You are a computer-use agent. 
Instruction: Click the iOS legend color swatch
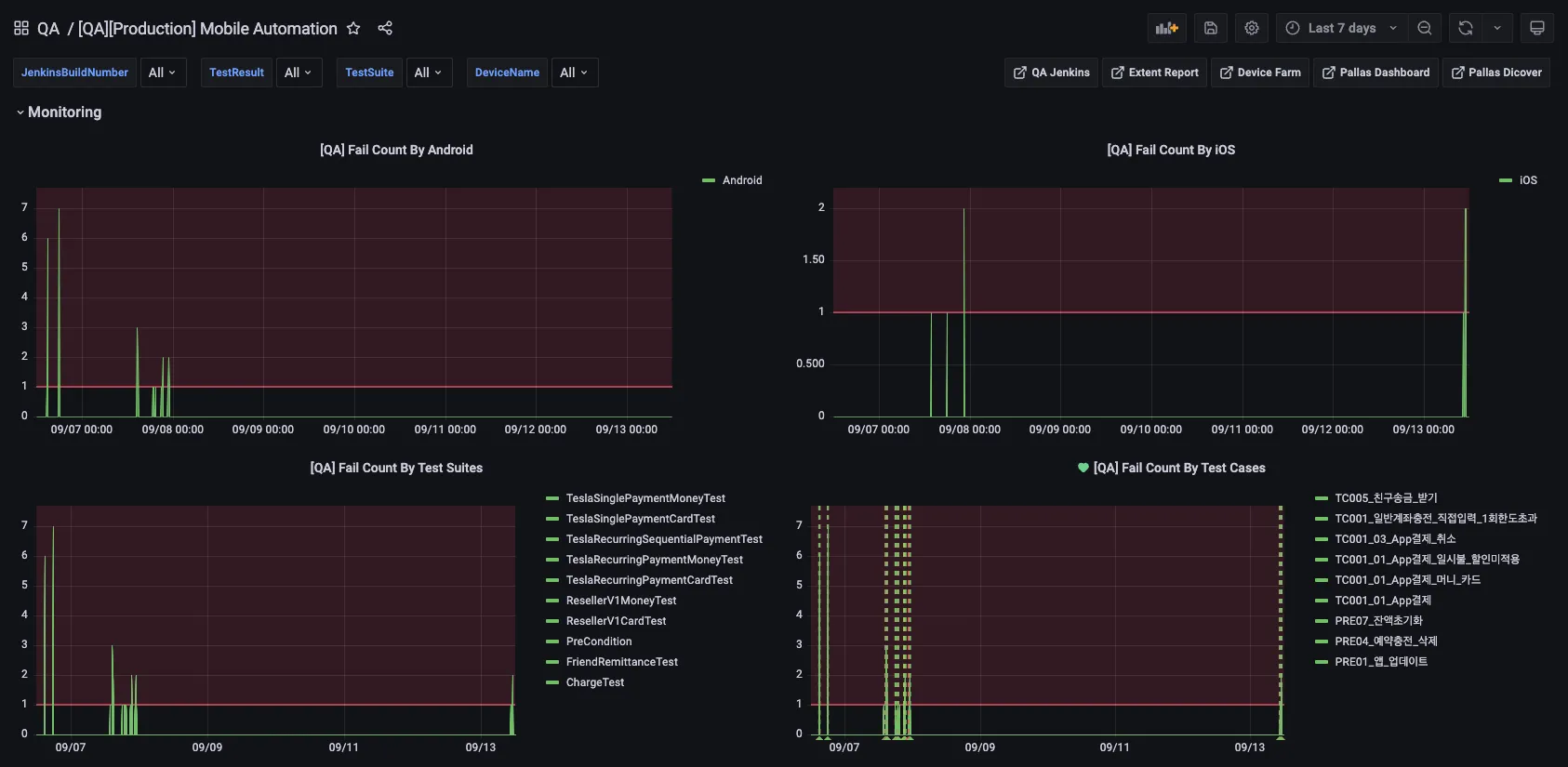[1506, 180]
